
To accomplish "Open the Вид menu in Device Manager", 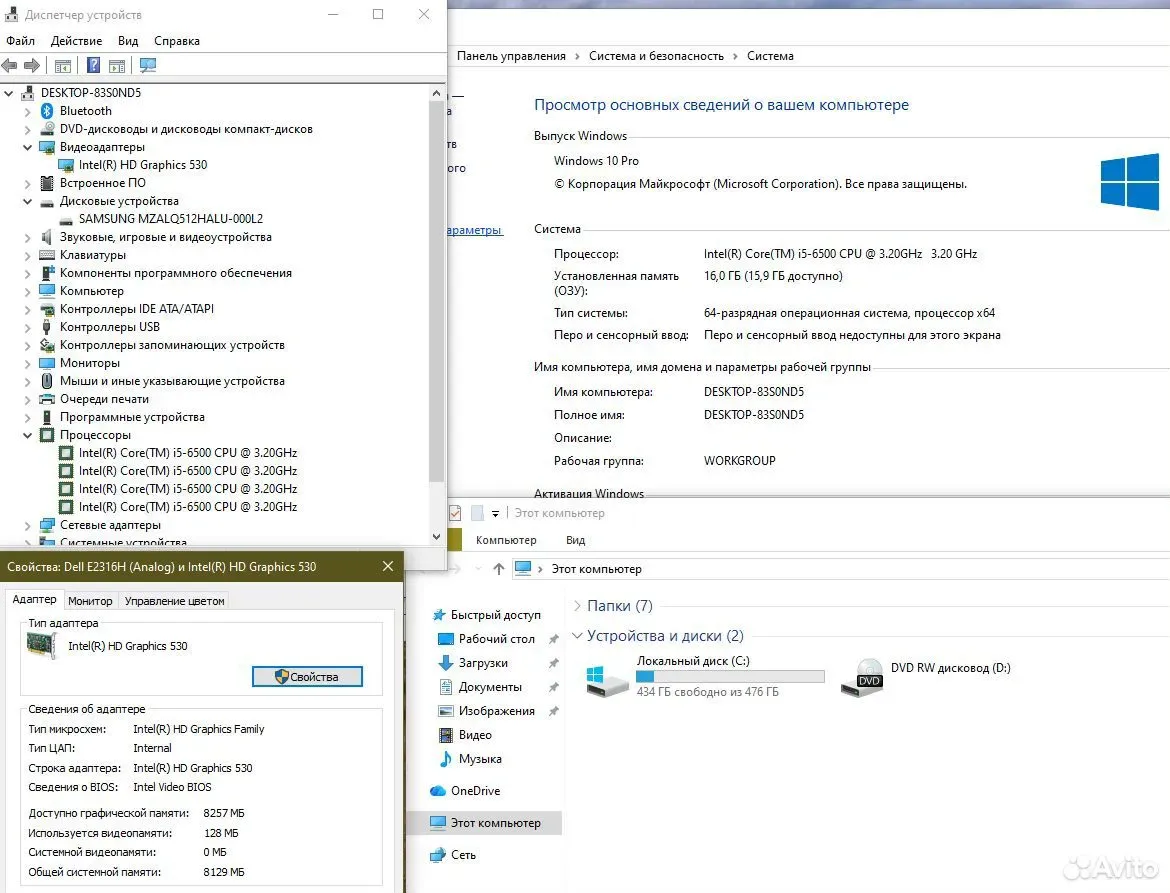I will pyautogui.click(x=128, y=41).
